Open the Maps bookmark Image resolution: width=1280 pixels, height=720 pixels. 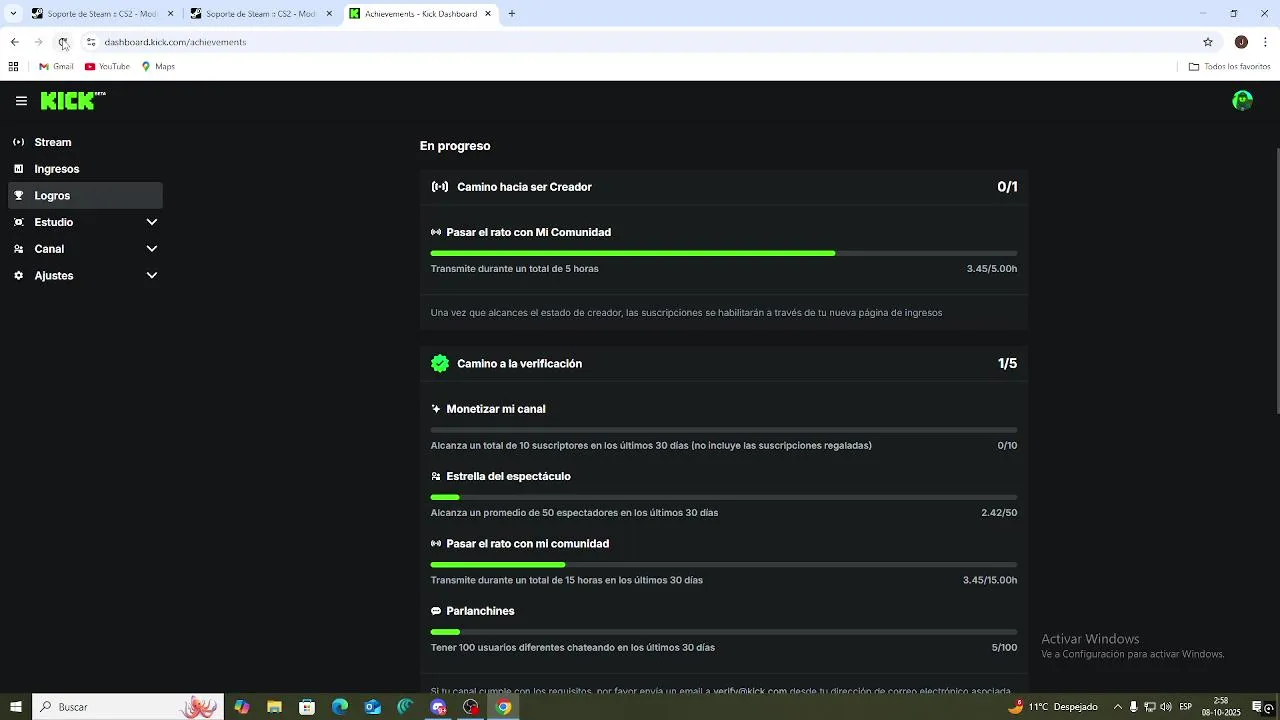pos(158,67)
